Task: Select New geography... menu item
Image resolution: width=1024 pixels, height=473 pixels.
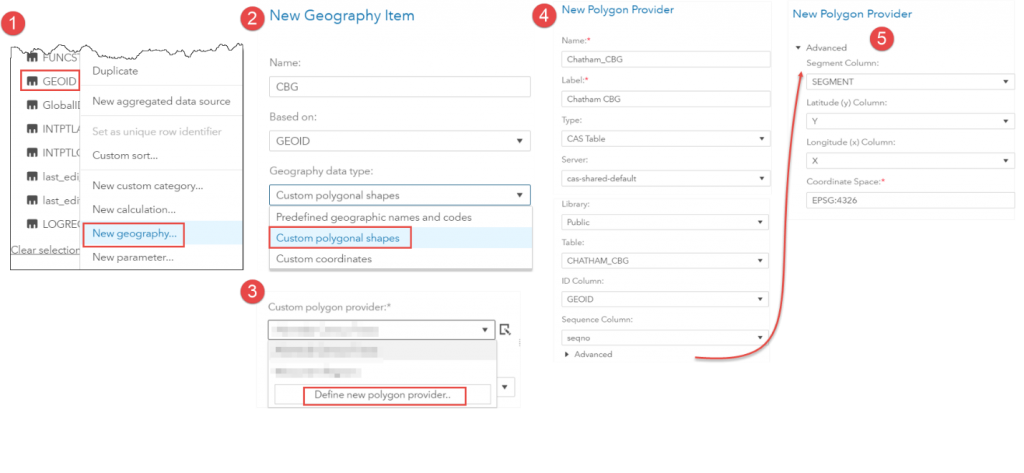Action: [x=135, y=233]
